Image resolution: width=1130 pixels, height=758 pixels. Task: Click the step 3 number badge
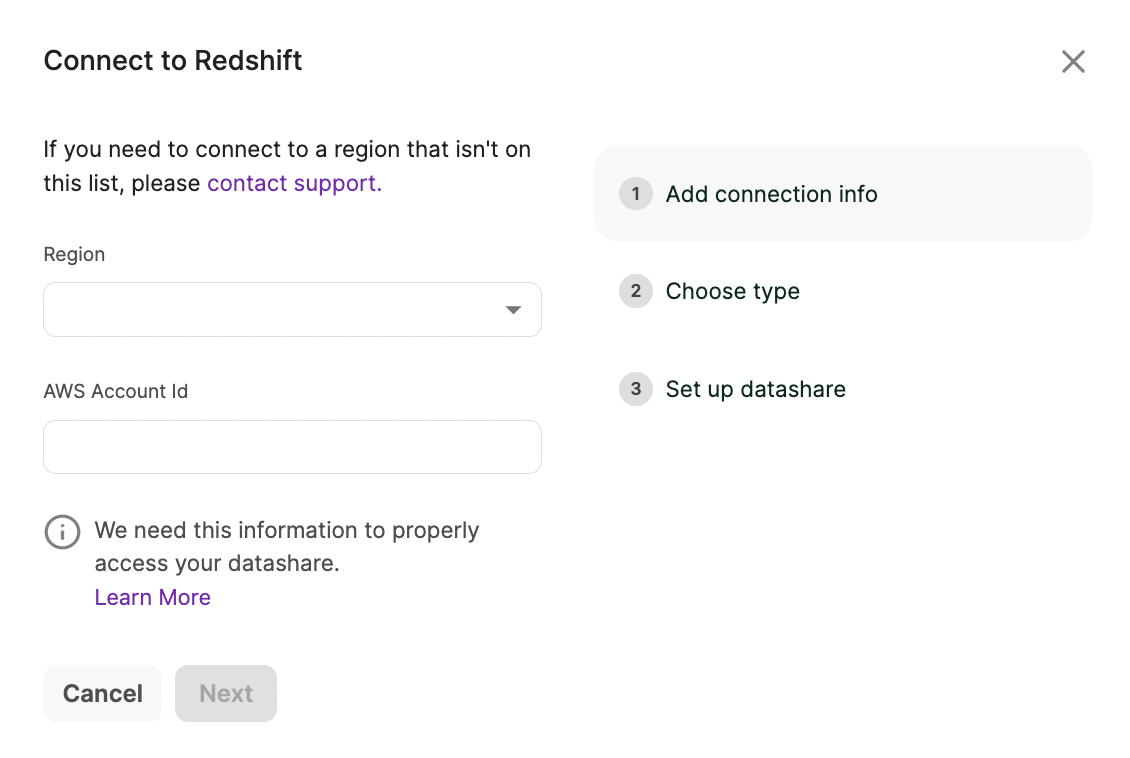coord(635,389)
